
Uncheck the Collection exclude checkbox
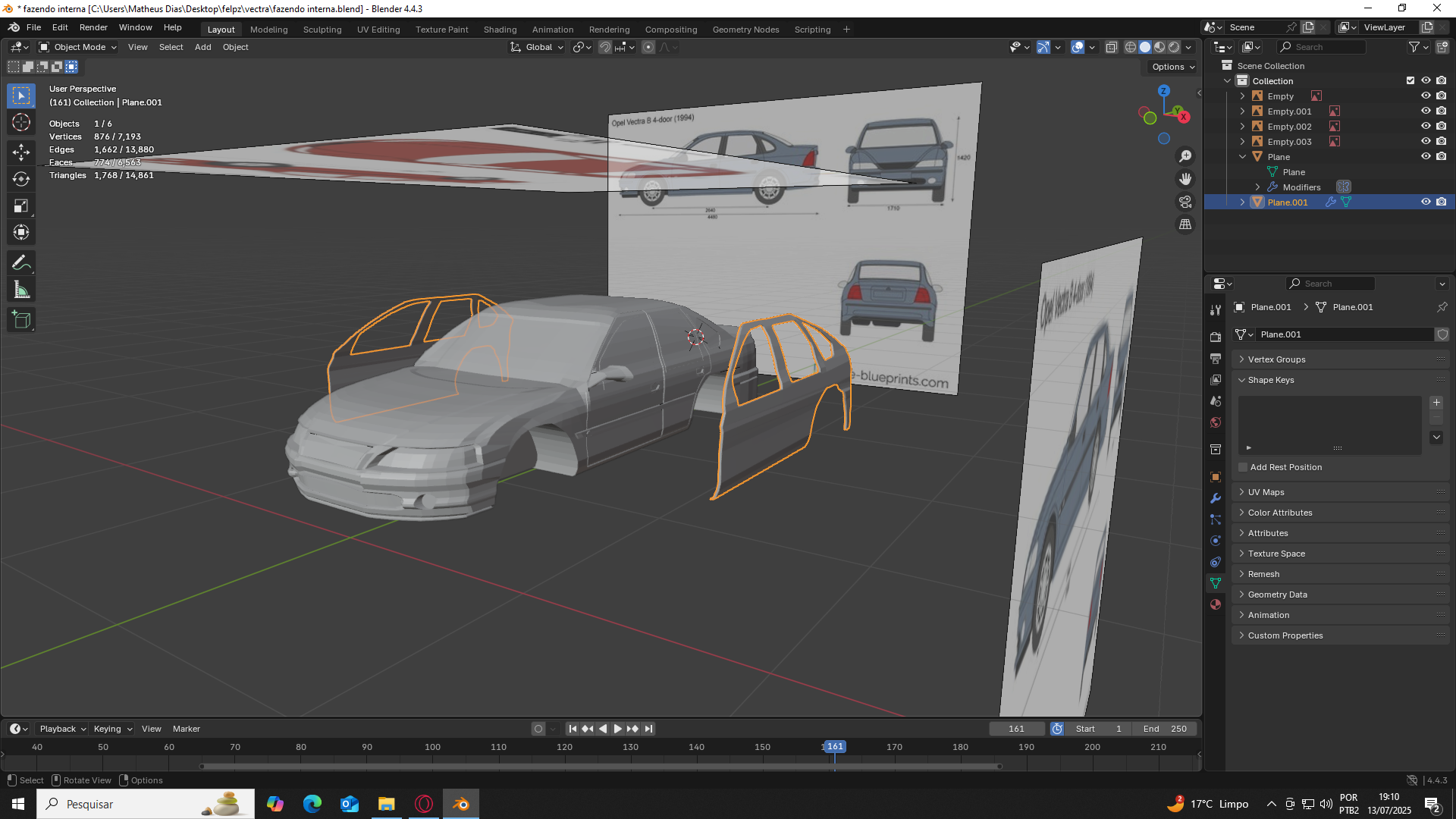point(1410,81)
